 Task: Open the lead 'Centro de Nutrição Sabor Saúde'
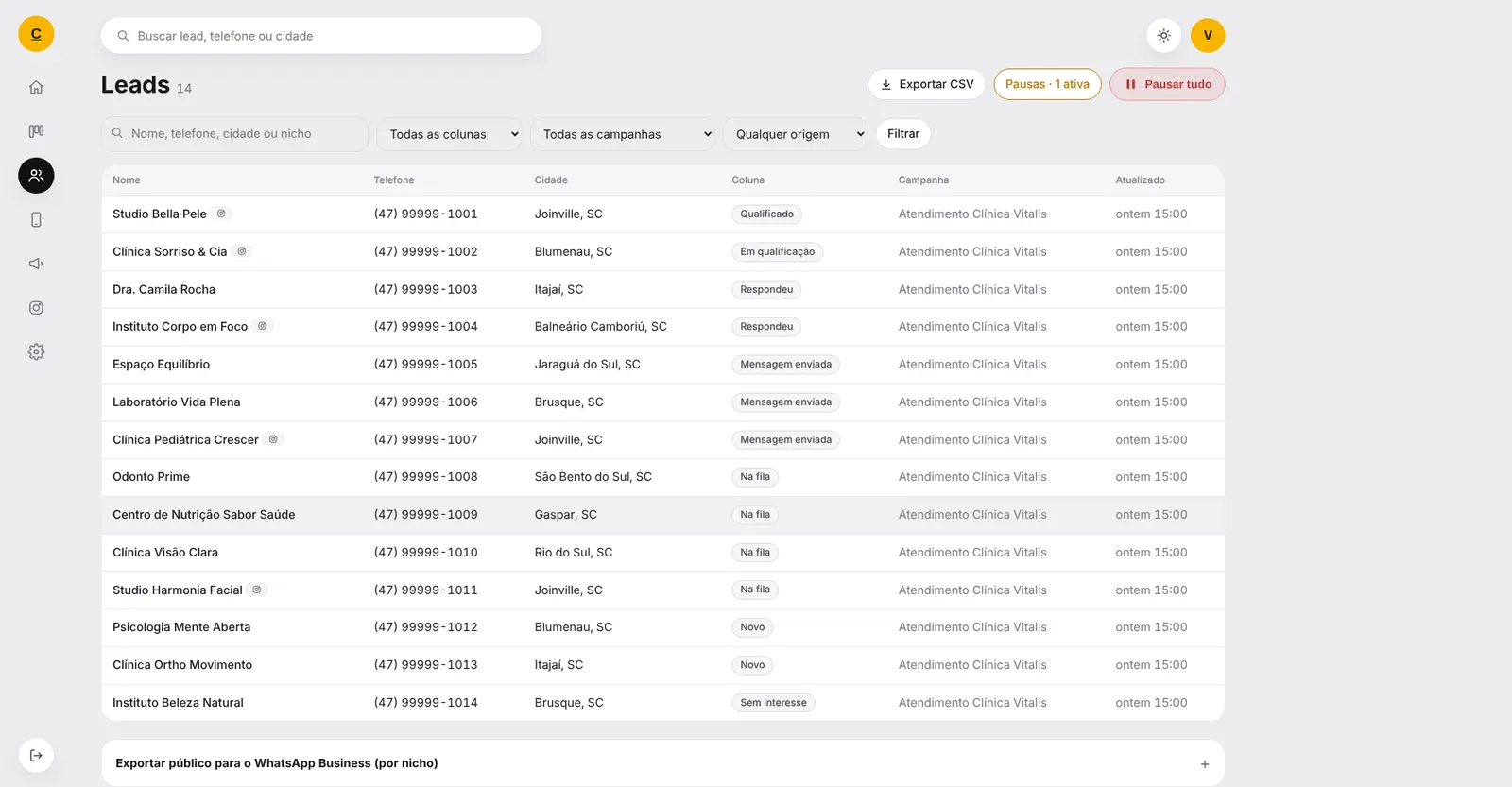point(204,515)
